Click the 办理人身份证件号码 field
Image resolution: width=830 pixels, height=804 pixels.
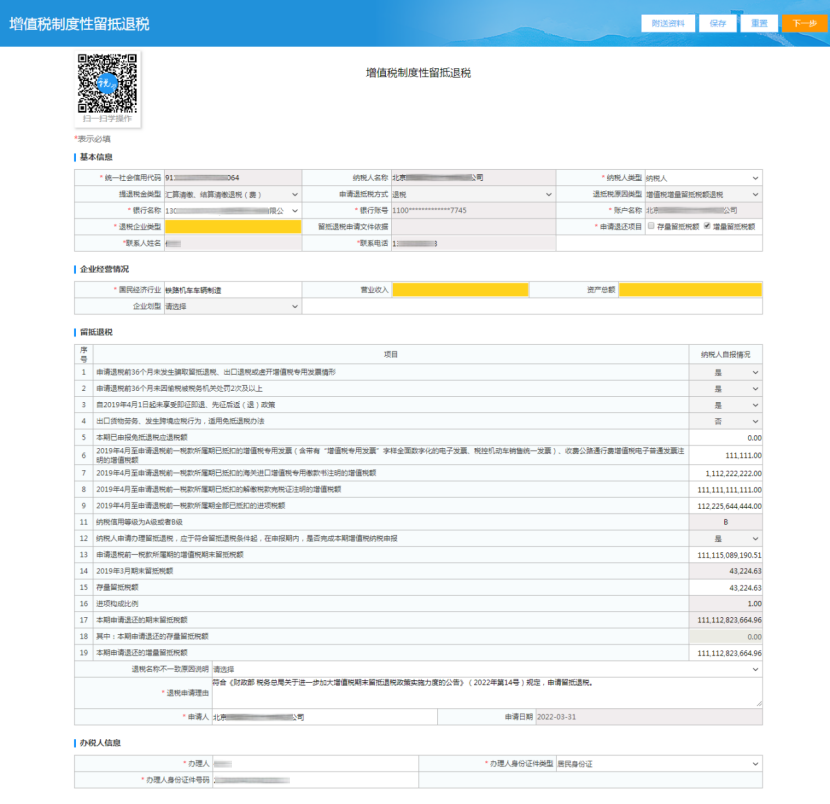click(x=315, y=780)
